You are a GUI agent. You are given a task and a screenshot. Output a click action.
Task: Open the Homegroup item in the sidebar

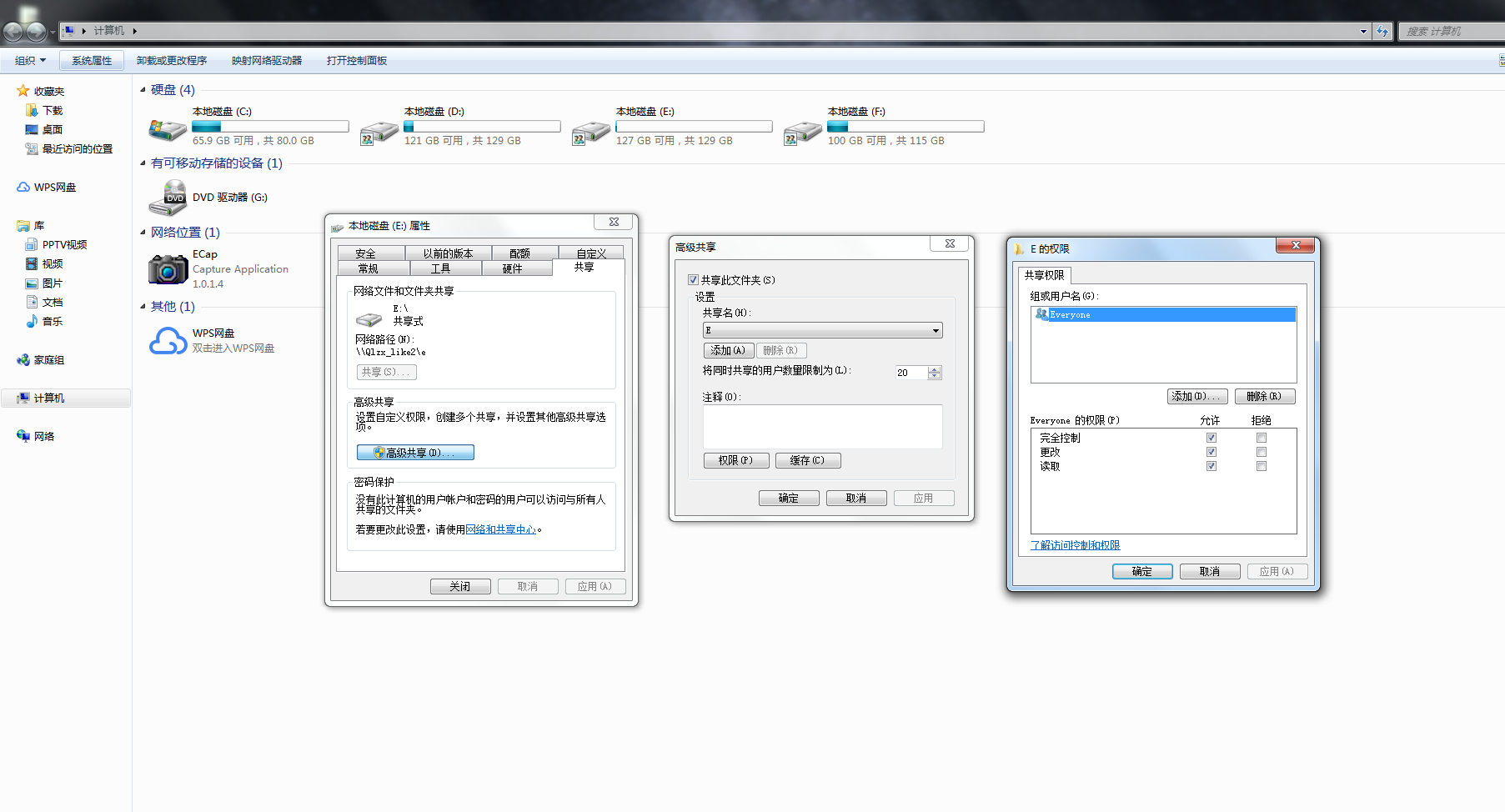point(48,360)
